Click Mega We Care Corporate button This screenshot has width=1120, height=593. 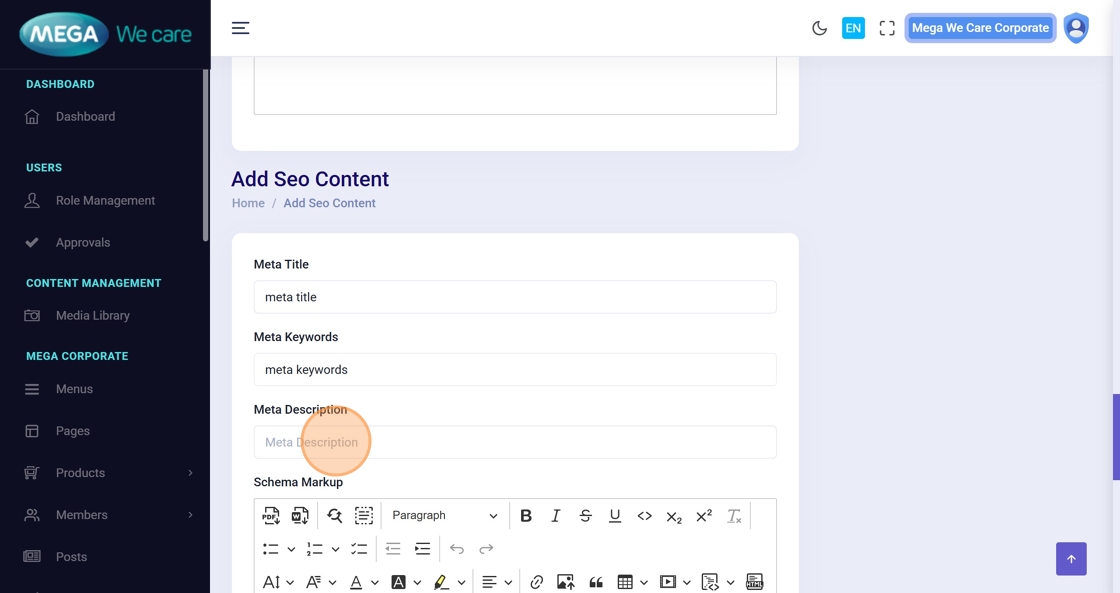980,28
